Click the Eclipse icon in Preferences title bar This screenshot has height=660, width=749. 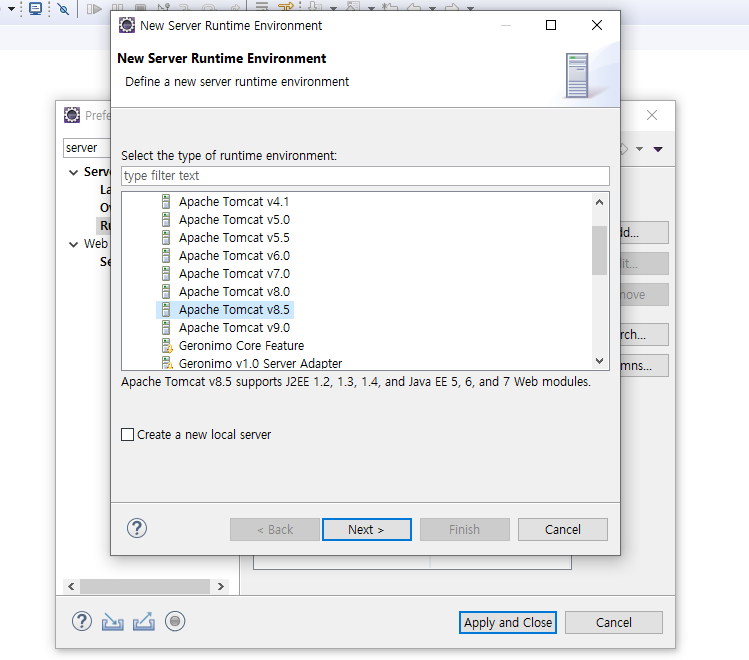coord(72,115)
